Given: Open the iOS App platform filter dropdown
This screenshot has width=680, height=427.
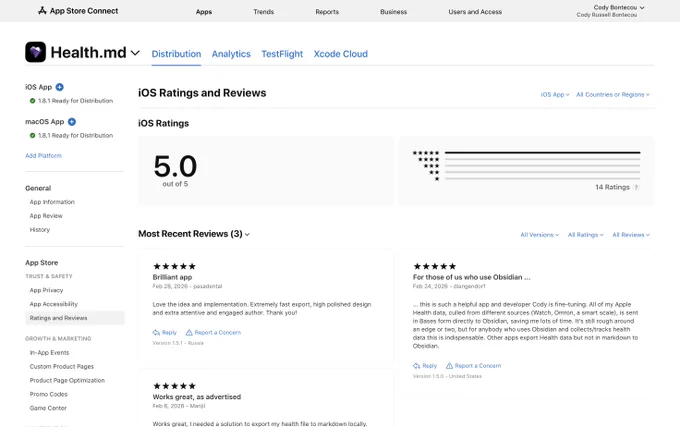Looking at the screenshot, I should [555, 95].
